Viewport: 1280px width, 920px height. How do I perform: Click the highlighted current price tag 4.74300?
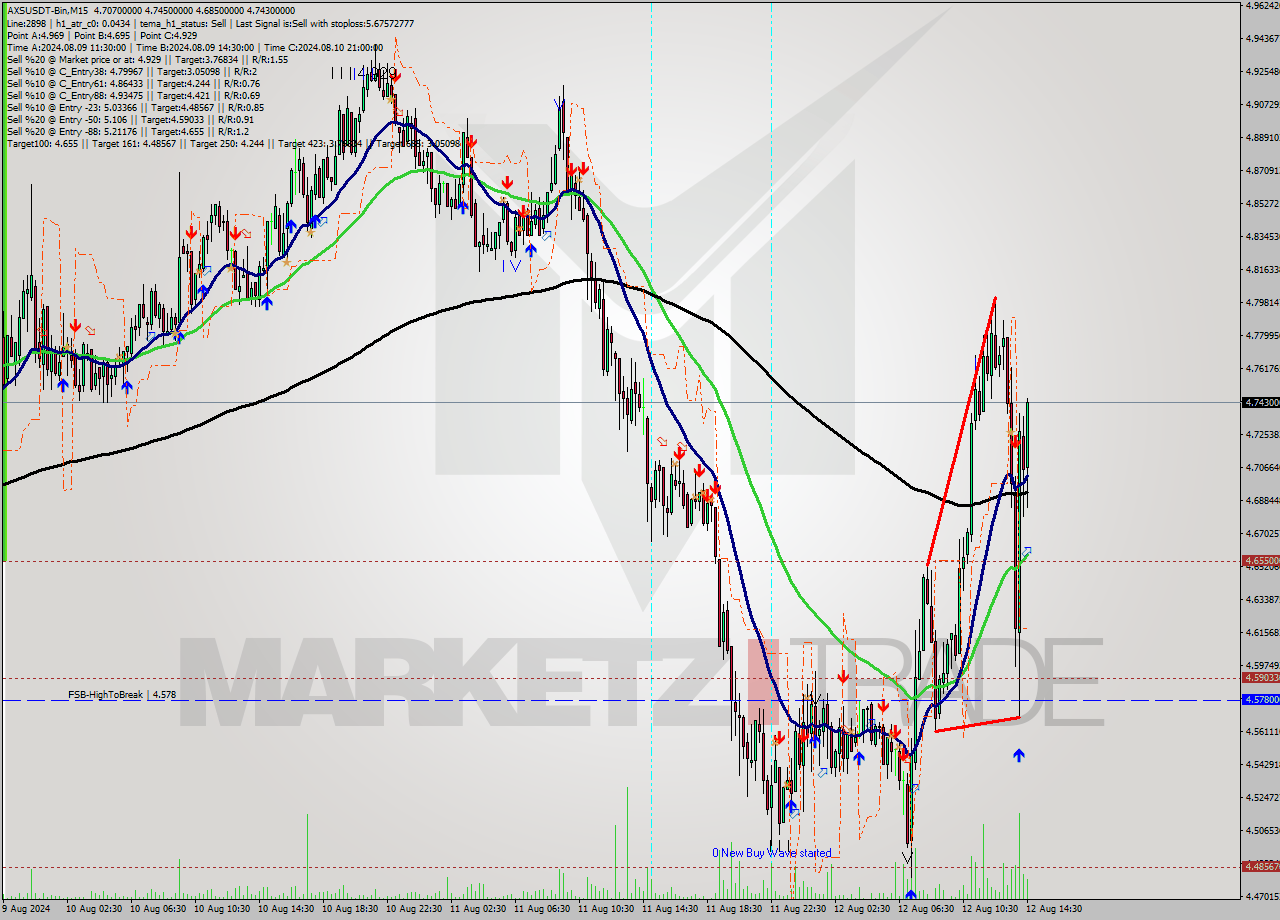(1260, 402)
